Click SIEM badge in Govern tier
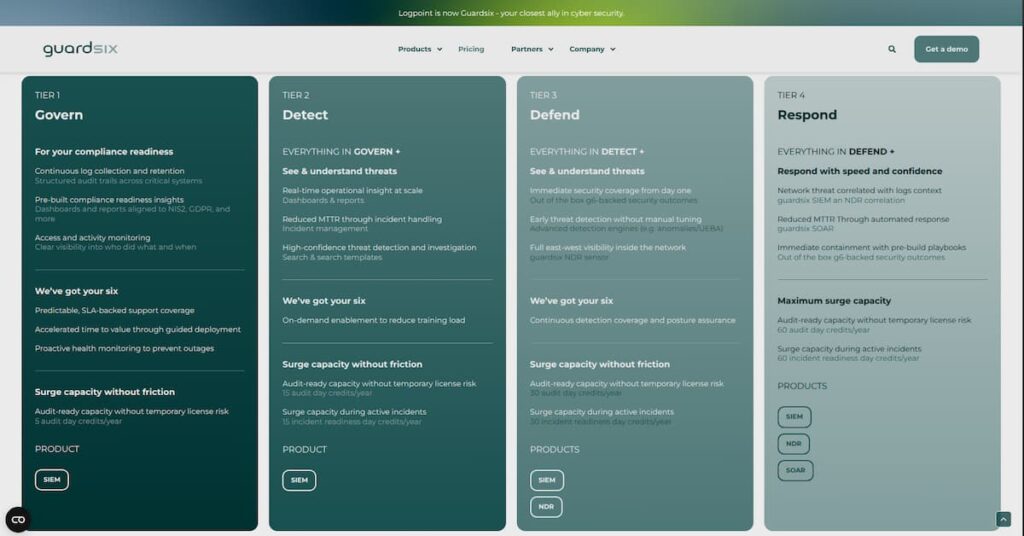 click(52, 480)
